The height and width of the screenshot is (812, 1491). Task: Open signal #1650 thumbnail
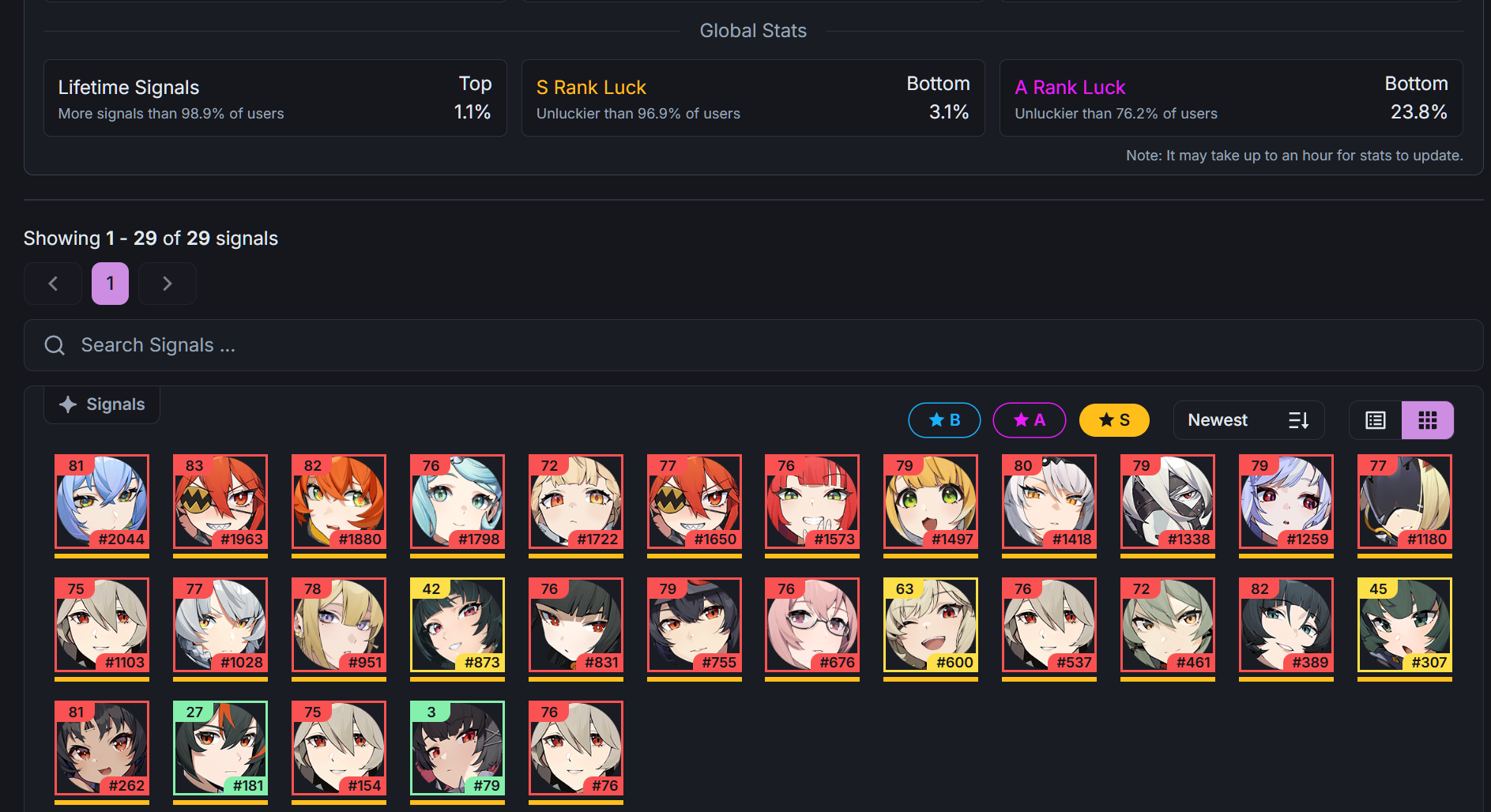pos(695,502)
